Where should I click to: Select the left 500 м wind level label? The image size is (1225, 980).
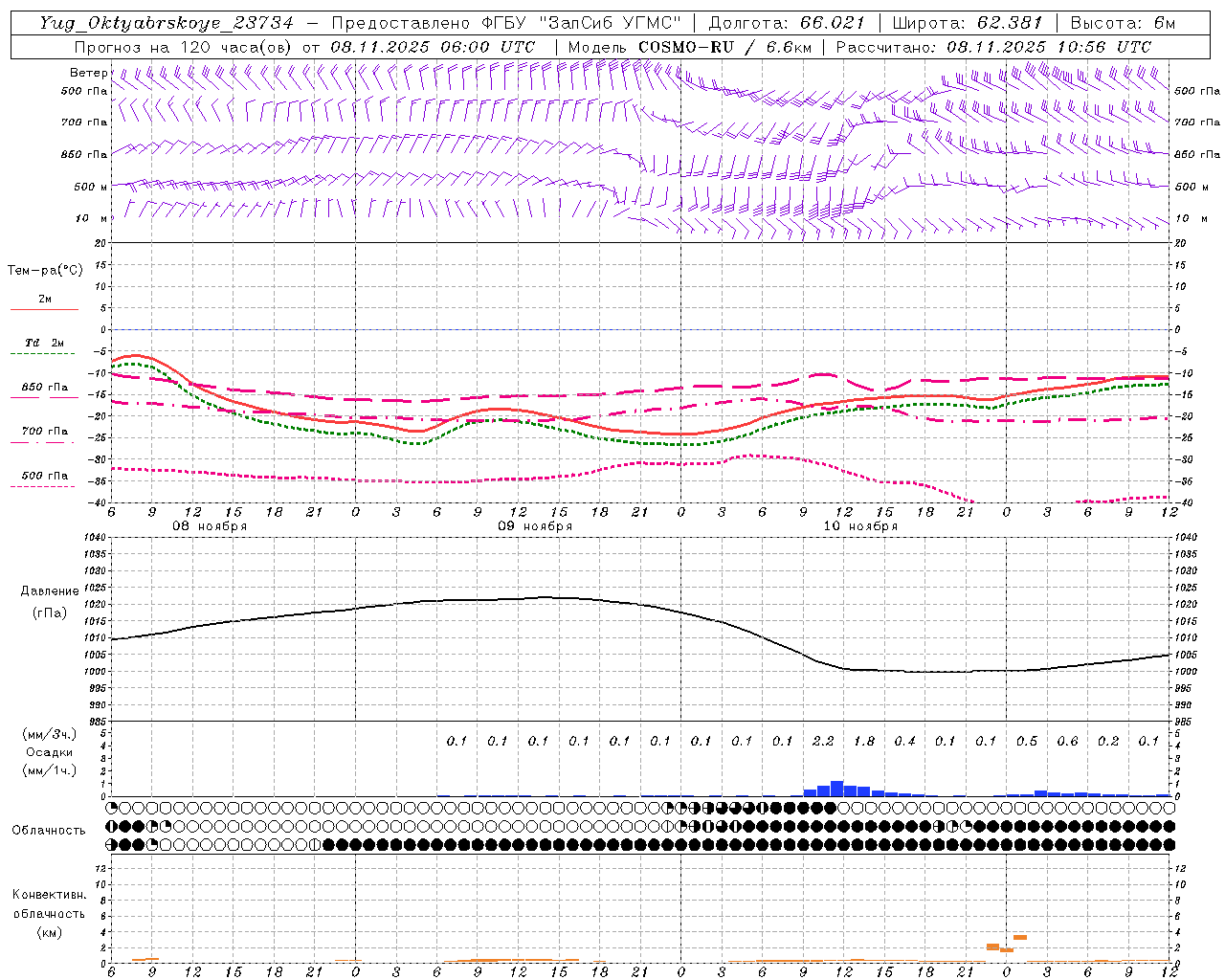click(91, 187)
